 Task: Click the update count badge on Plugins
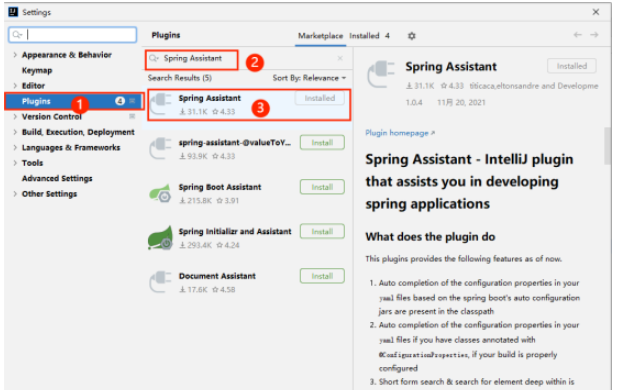[120, 101]
